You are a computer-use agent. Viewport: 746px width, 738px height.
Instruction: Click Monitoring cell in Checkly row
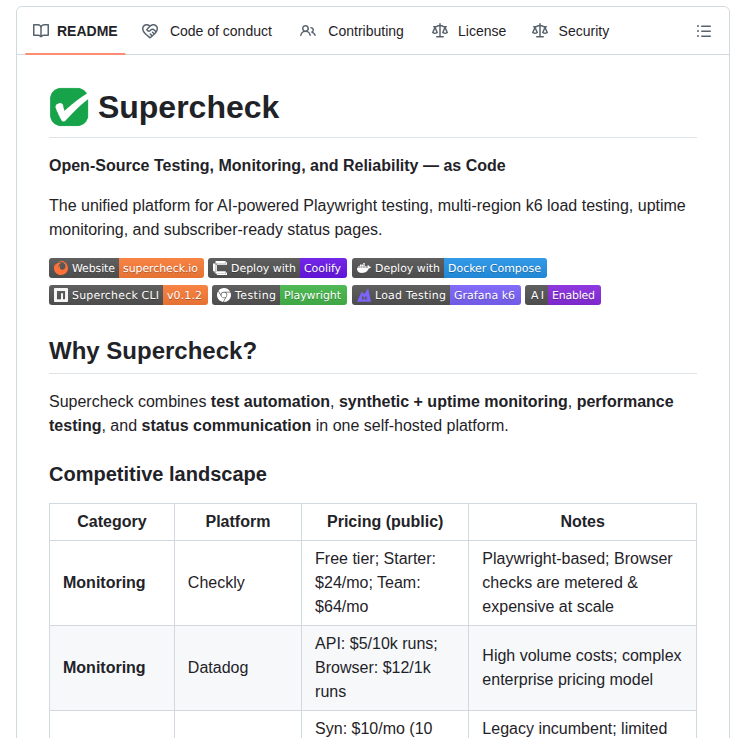[112, 582]
